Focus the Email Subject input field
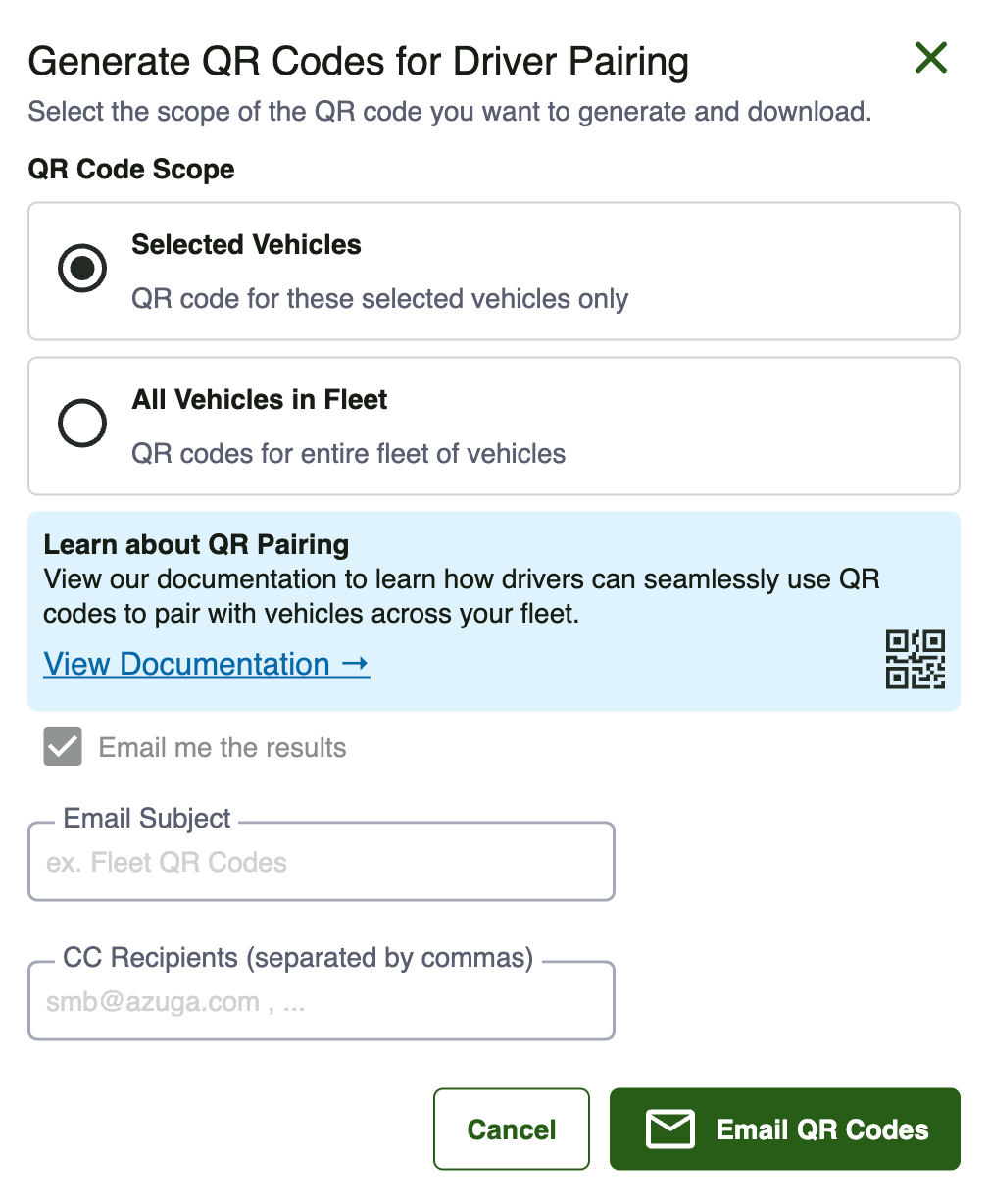This screenshot has height=1204, width=990. [x=322, y=861]
